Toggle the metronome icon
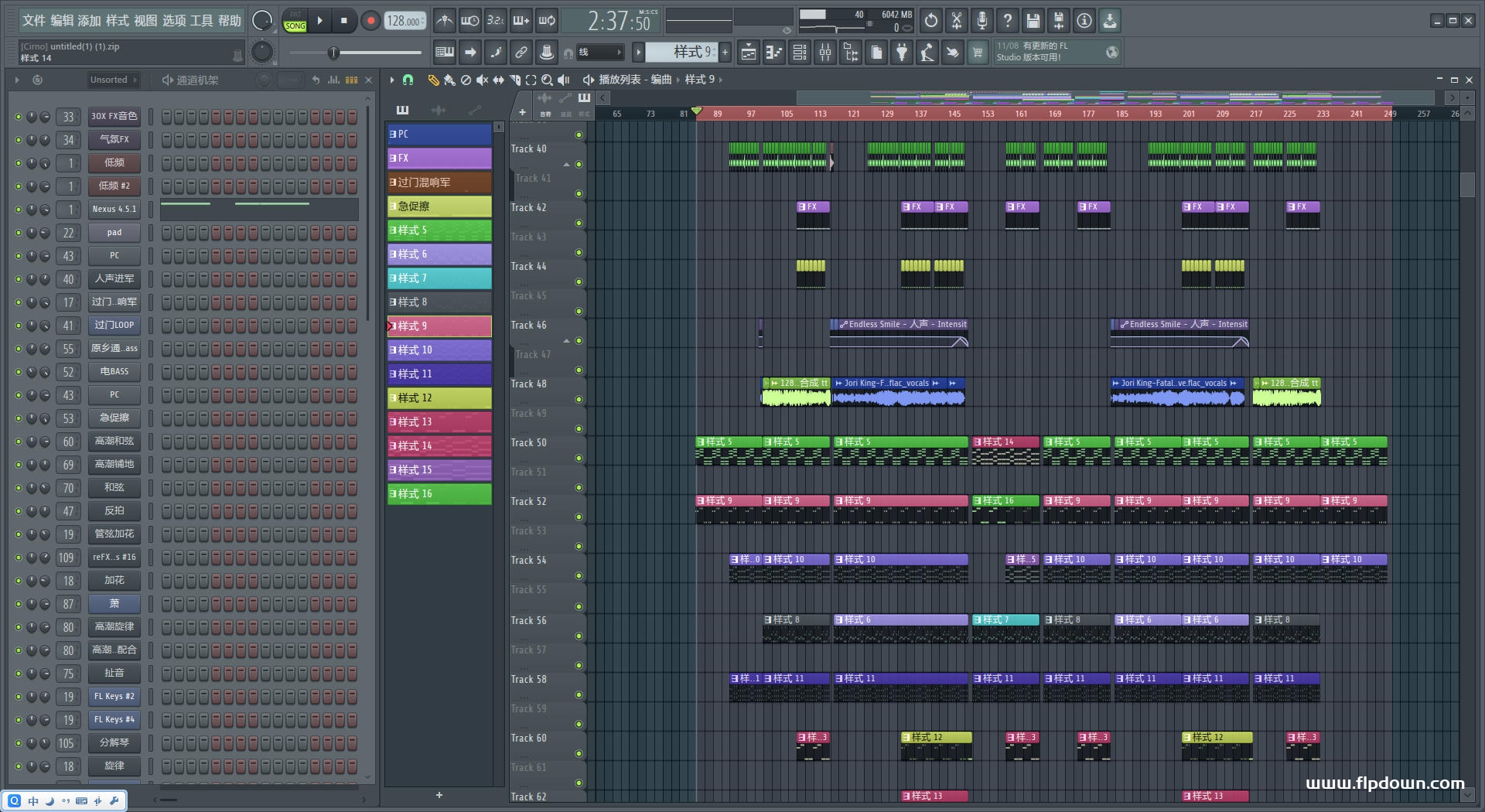The height and width of the screenshot is (812, 1485). point(444,21)
